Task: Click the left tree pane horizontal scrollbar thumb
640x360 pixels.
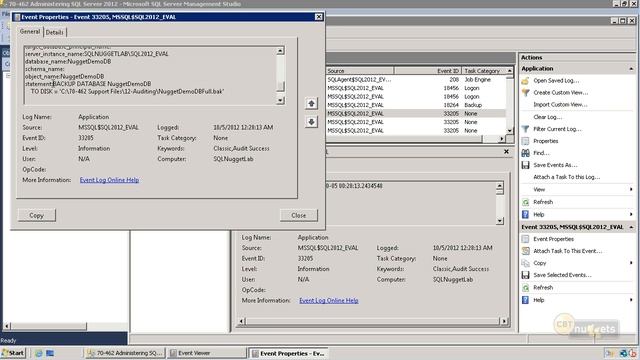Action: point(49,326)
